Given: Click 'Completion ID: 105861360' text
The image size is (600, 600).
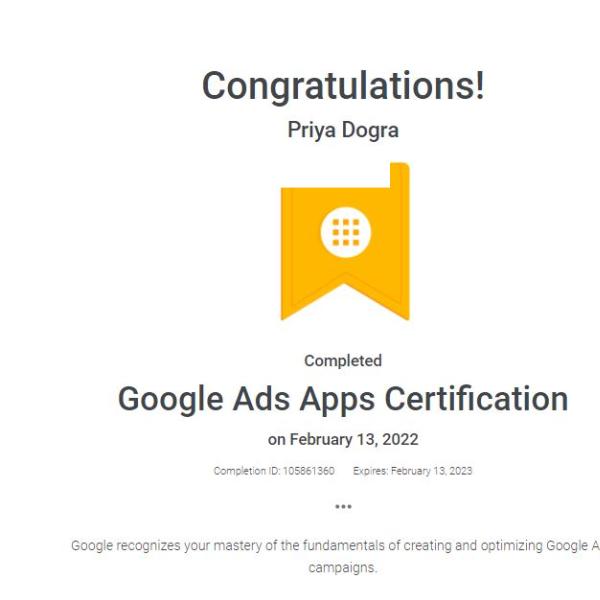Looking at the screenshot, I should [x=274, y=471].
